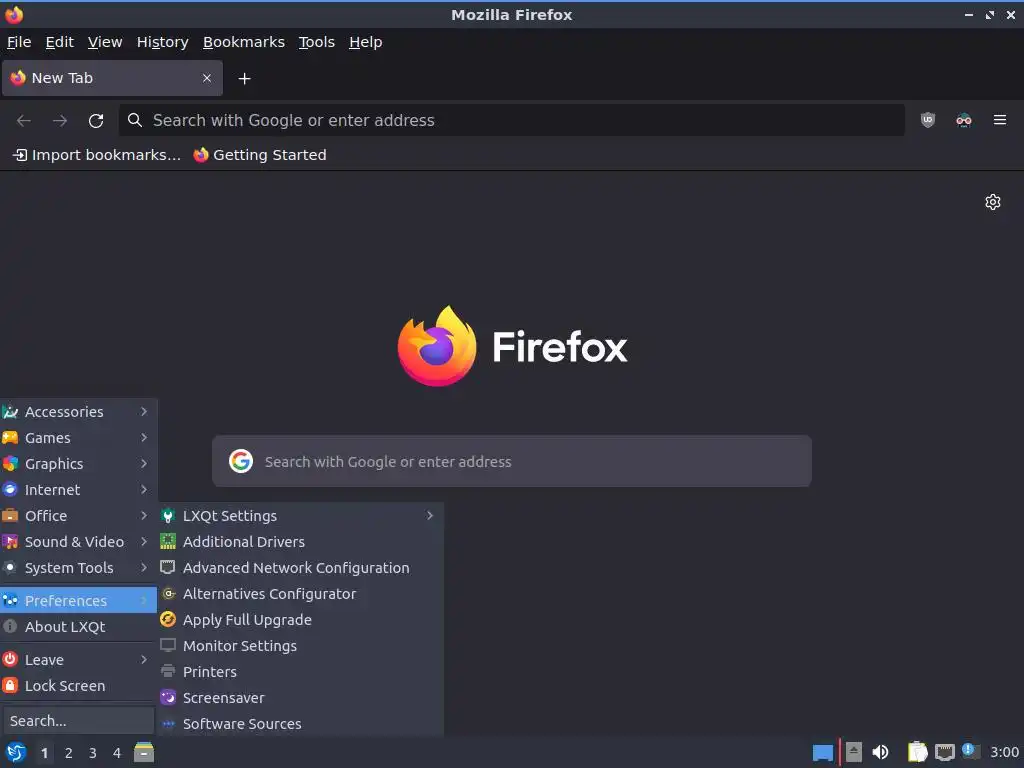Open the Firefox hamburger application menu

(999, 120)
